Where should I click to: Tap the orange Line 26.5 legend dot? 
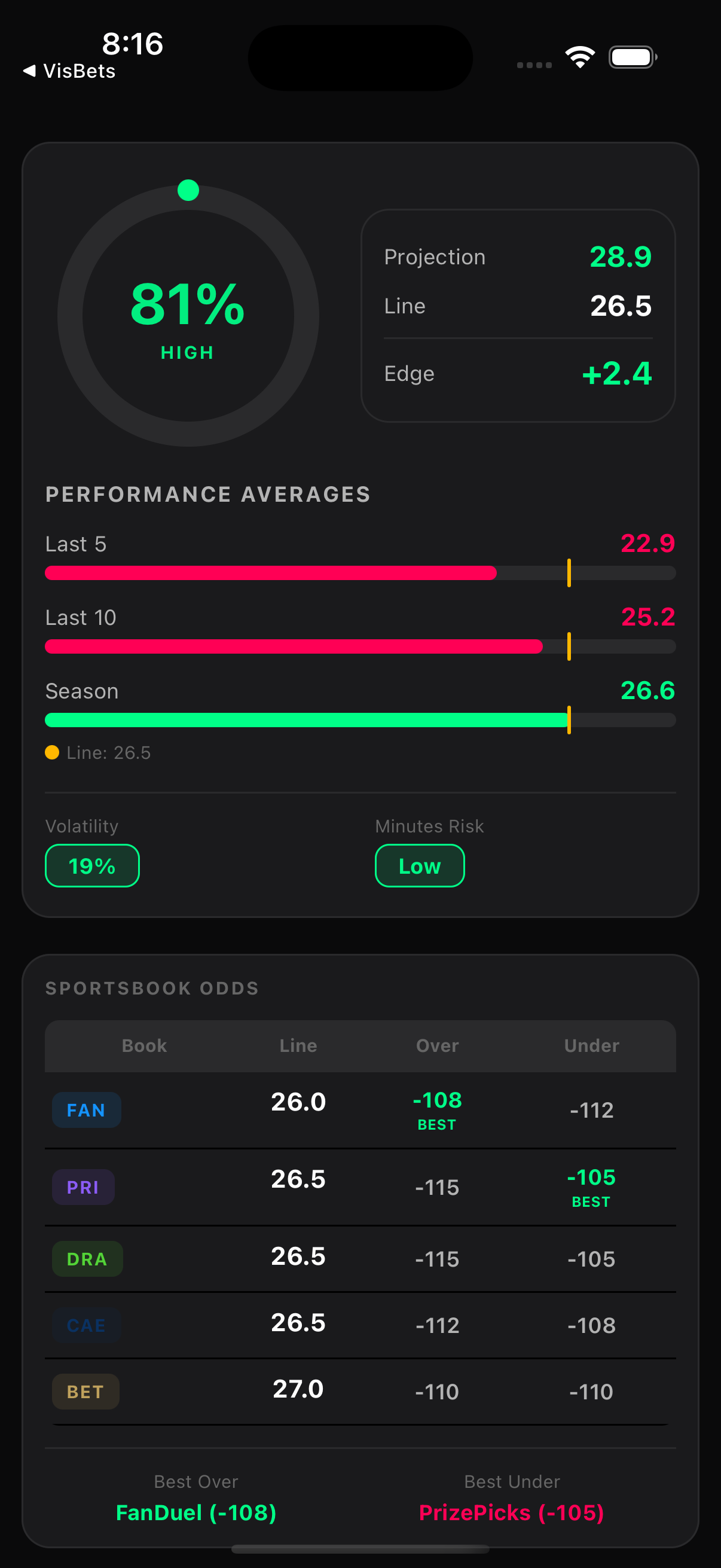(53, 752)
